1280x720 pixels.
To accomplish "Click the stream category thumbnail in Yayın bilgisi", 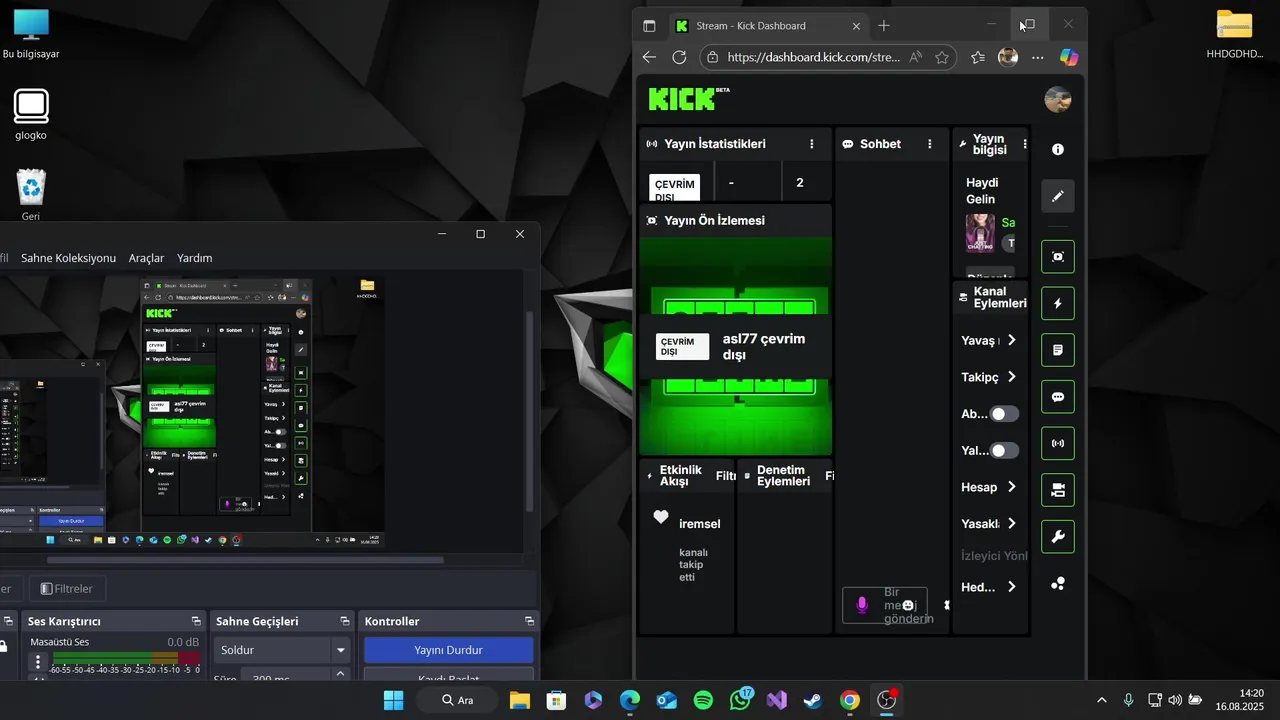I will 980,233.
